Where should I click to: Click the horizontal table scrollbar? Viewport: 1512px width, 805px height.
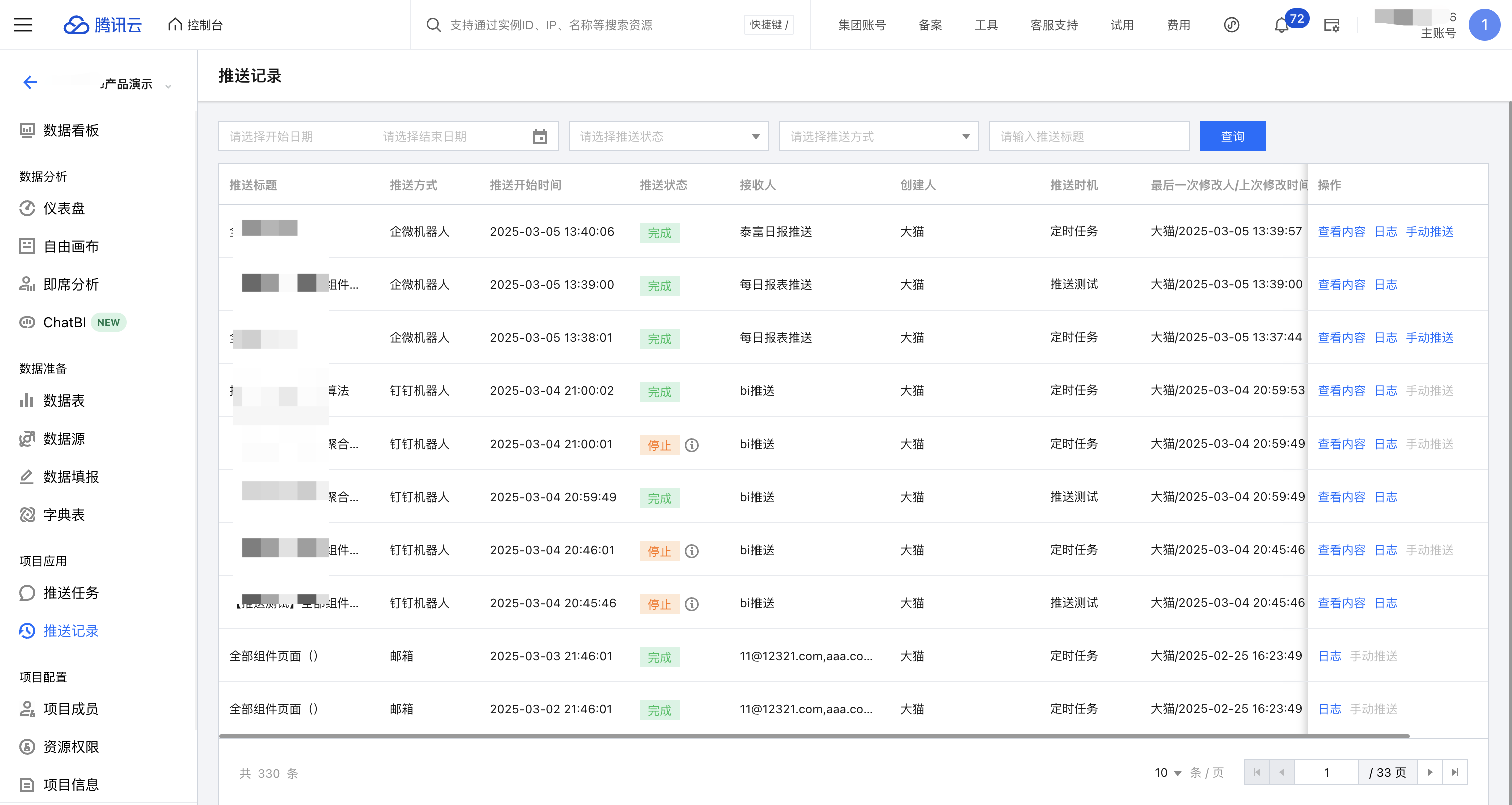point(814,736)
